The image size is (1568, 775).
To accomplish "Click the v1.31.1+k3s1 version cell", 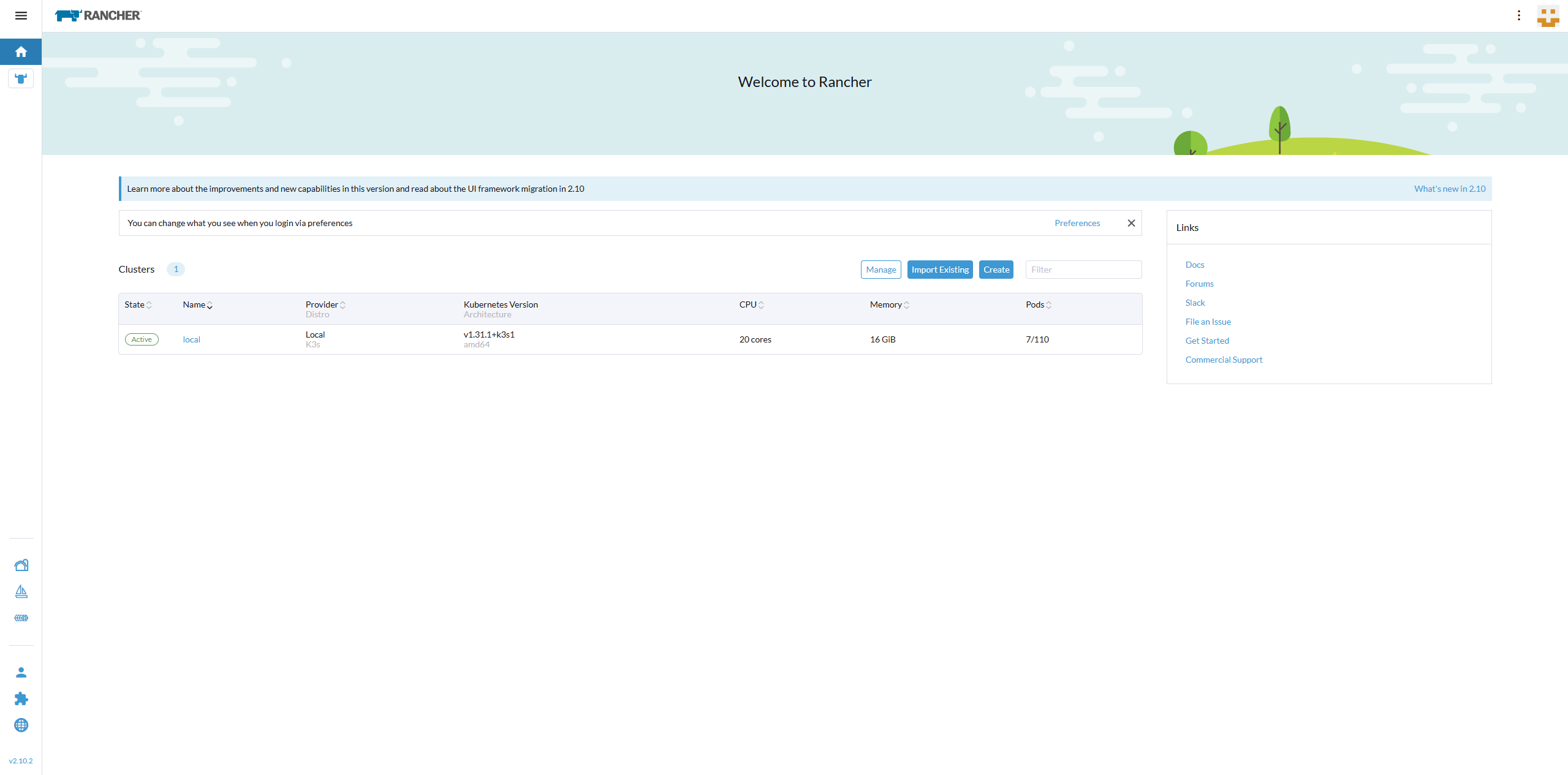I will tap(489, 335).
